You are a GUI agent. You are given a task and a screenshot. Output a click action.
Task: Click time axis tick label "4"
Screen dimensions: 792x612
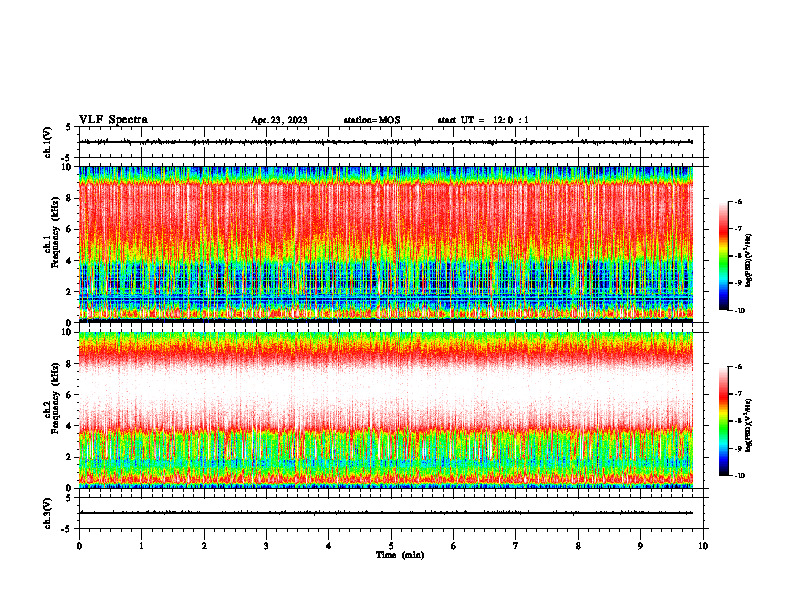(329, 546)
